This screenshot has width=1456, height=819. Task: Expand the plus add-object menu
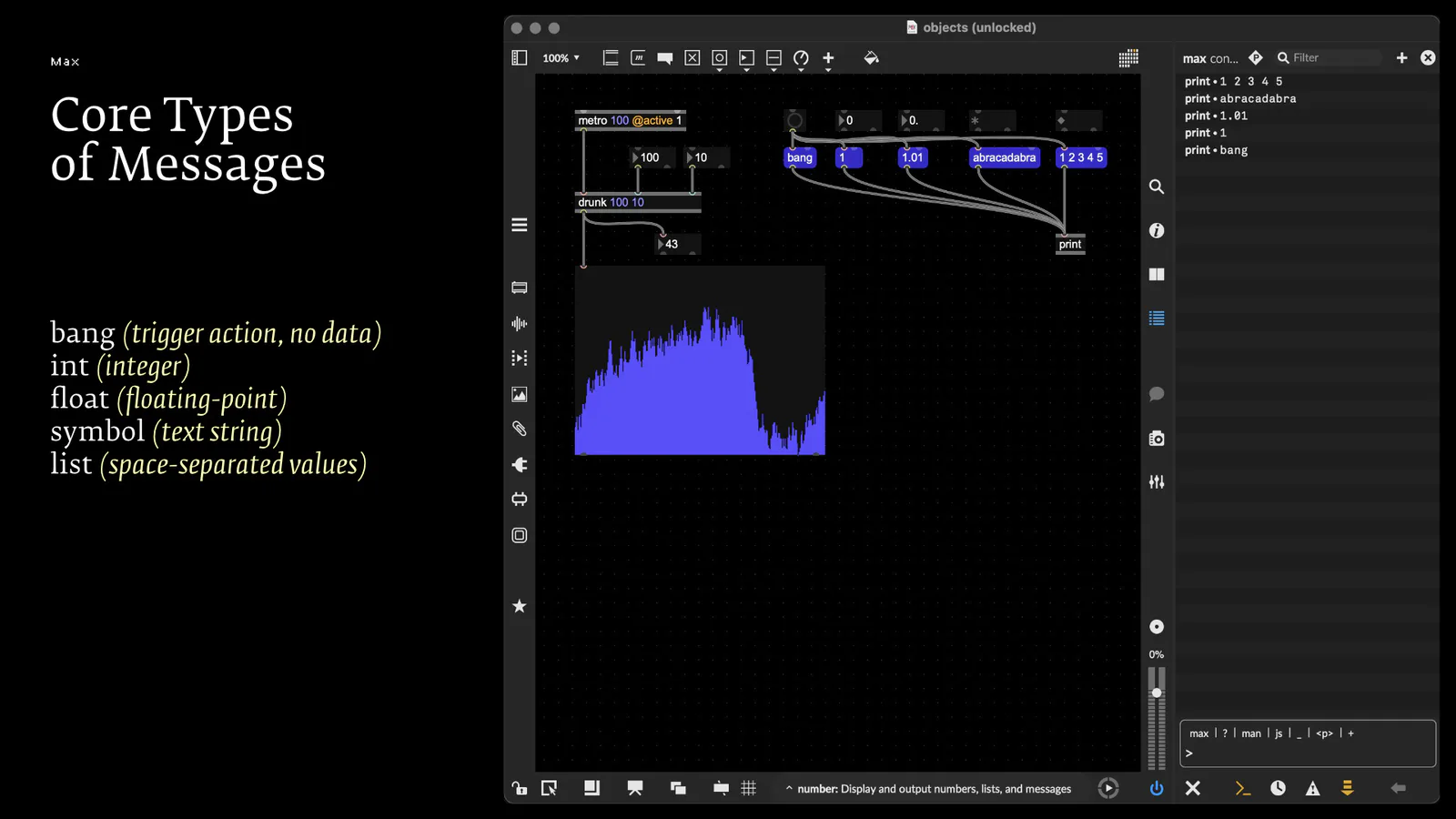click(x=828, y=60)
